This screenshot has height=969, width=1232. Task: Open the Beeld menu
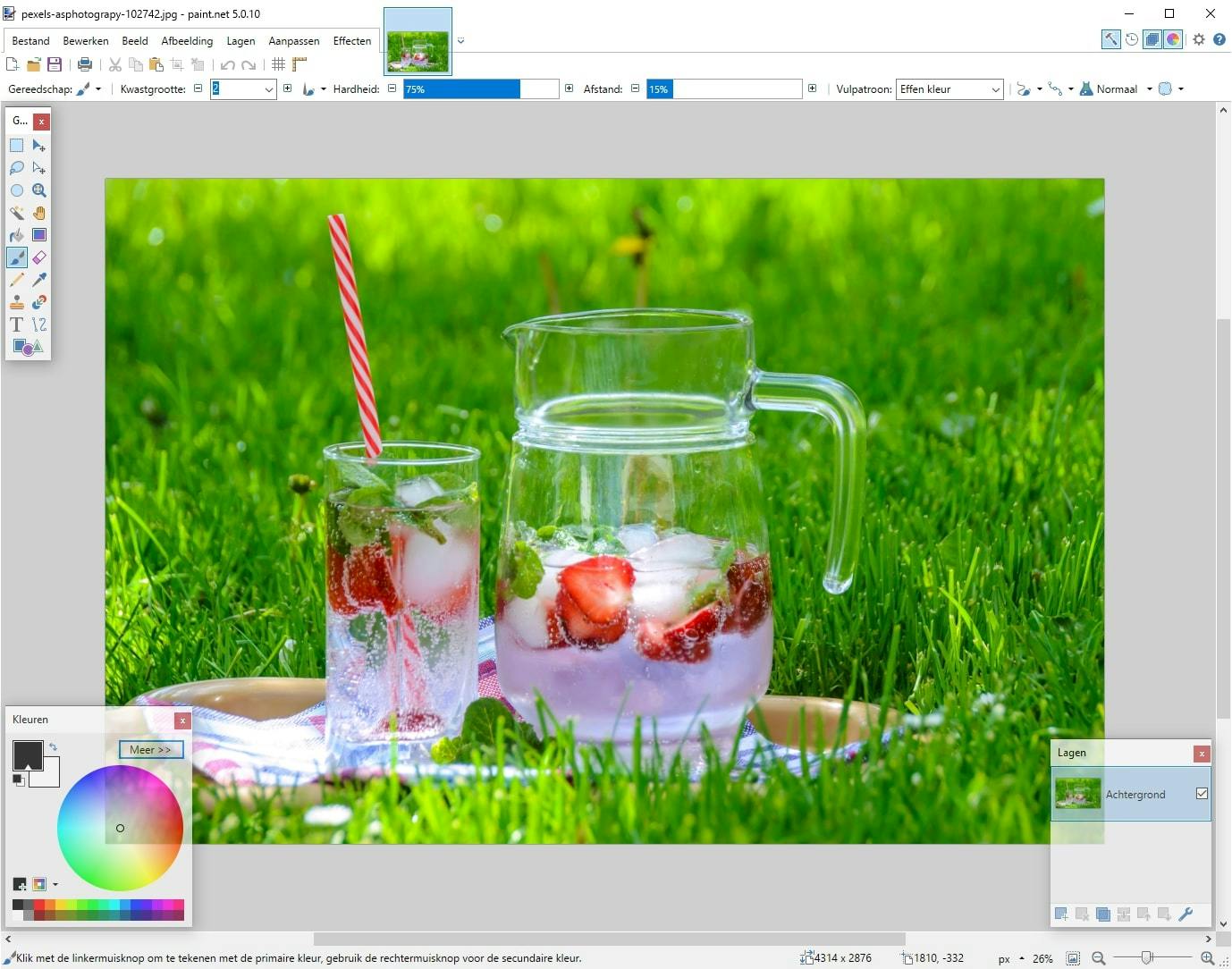(135, 41)
